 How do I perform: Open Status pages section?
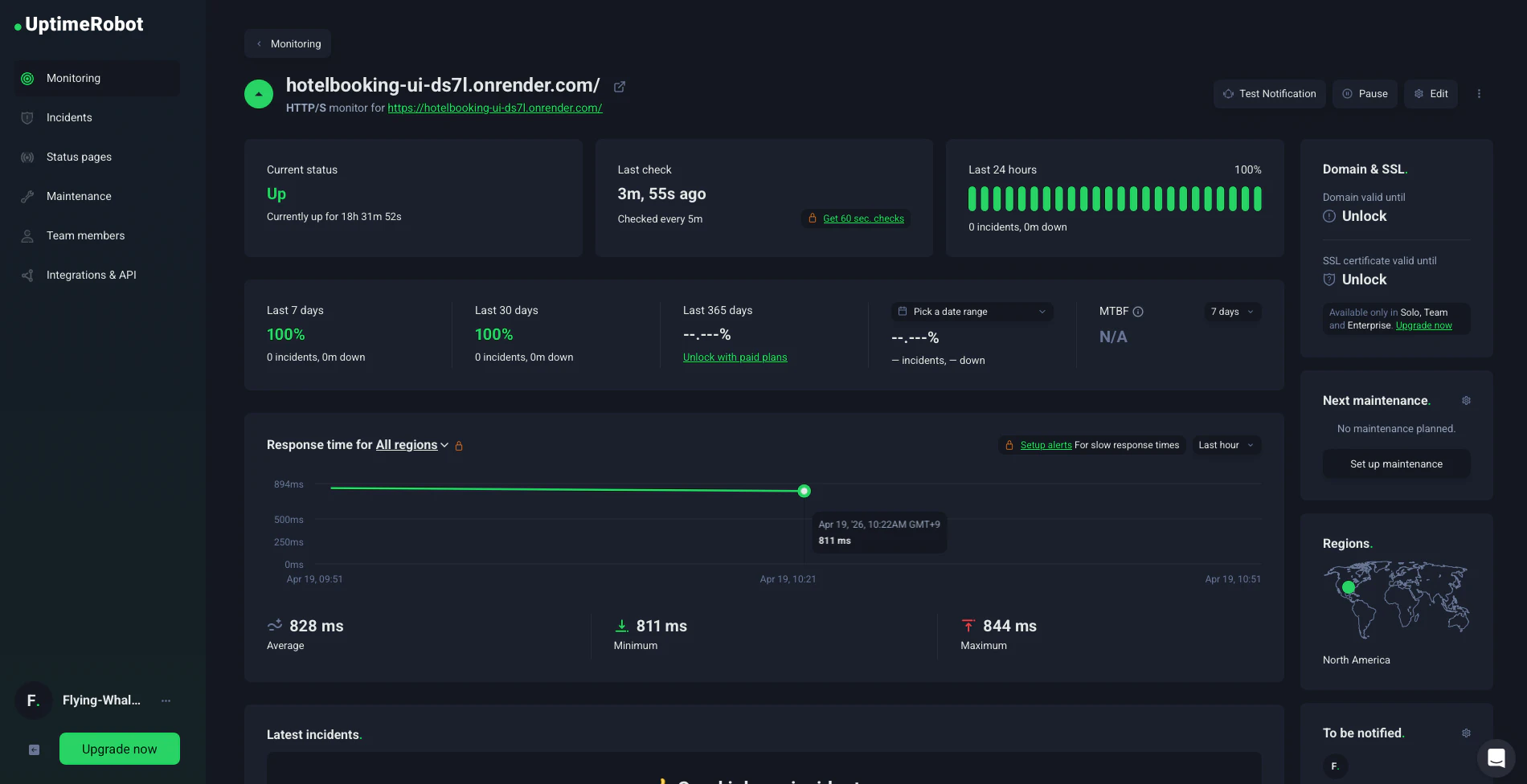click(97, 157)
